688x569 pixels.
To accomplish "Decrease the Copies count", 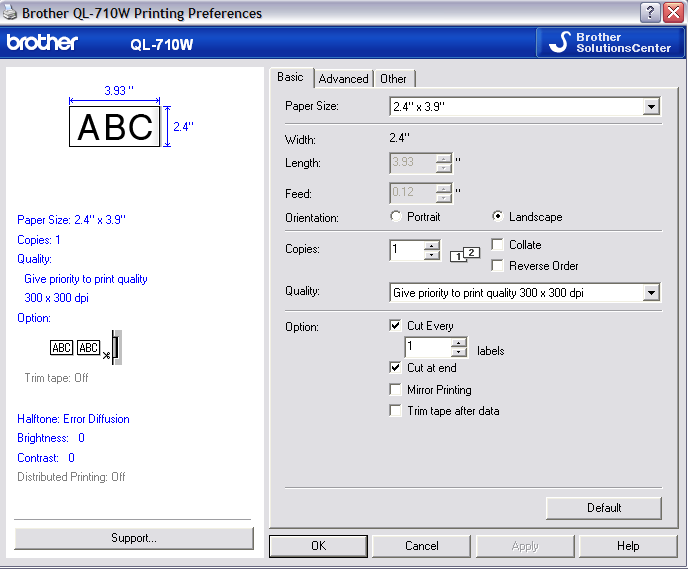I will click(432, 255).
